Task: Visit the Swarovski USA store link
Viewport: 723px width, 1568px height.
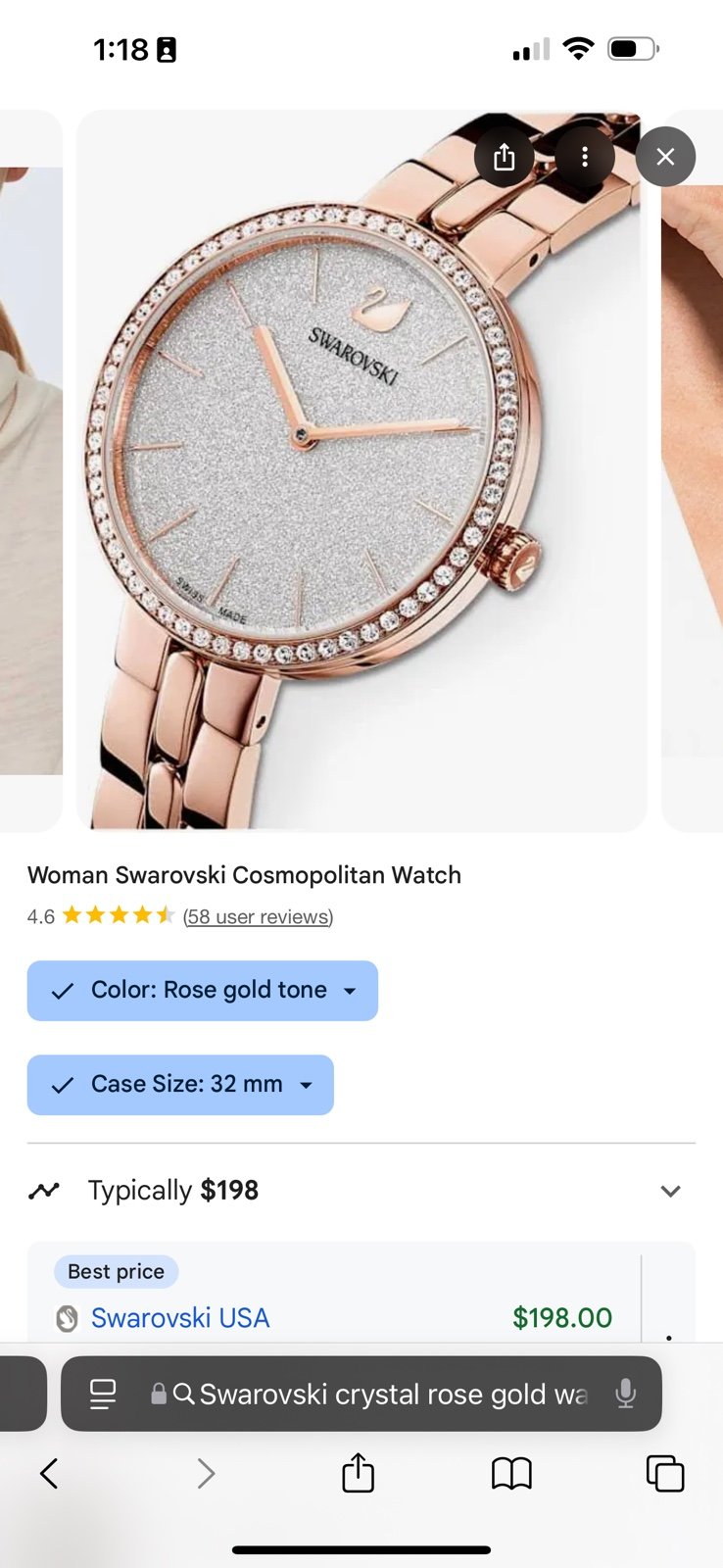Action: point(180,1318)
